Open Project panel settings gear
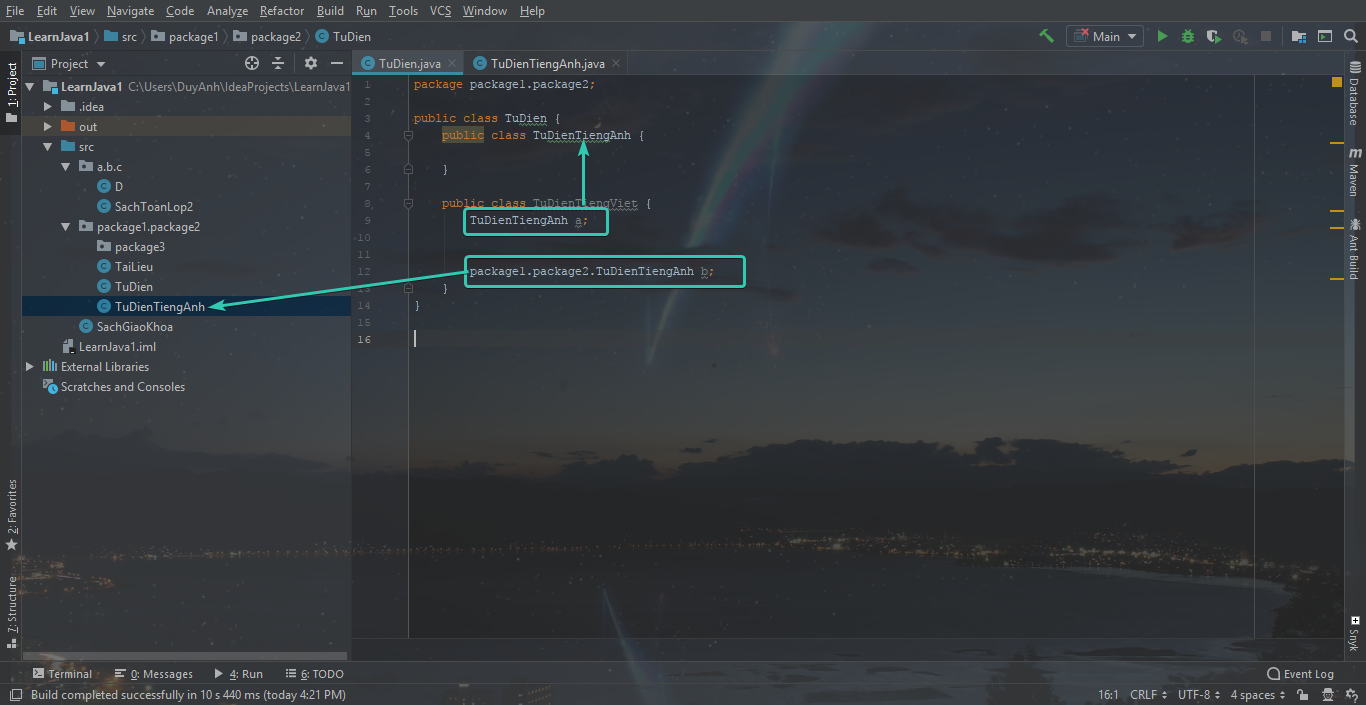The width and height of the screenshot is (1366, 705). [x=310, y=63]
